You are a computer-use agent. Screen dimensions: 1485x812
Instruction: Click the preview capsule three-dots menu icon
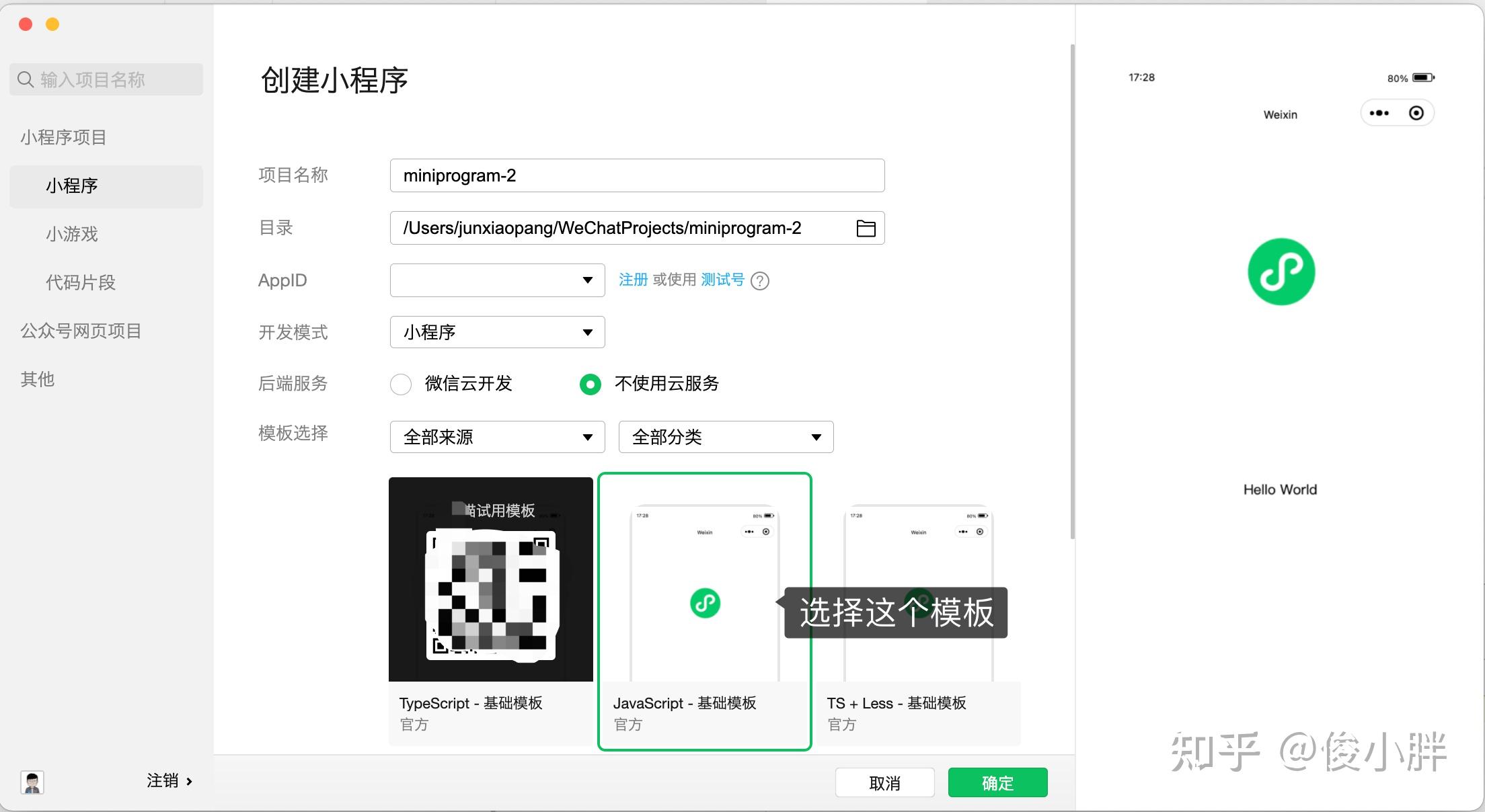coord(1379,113)
